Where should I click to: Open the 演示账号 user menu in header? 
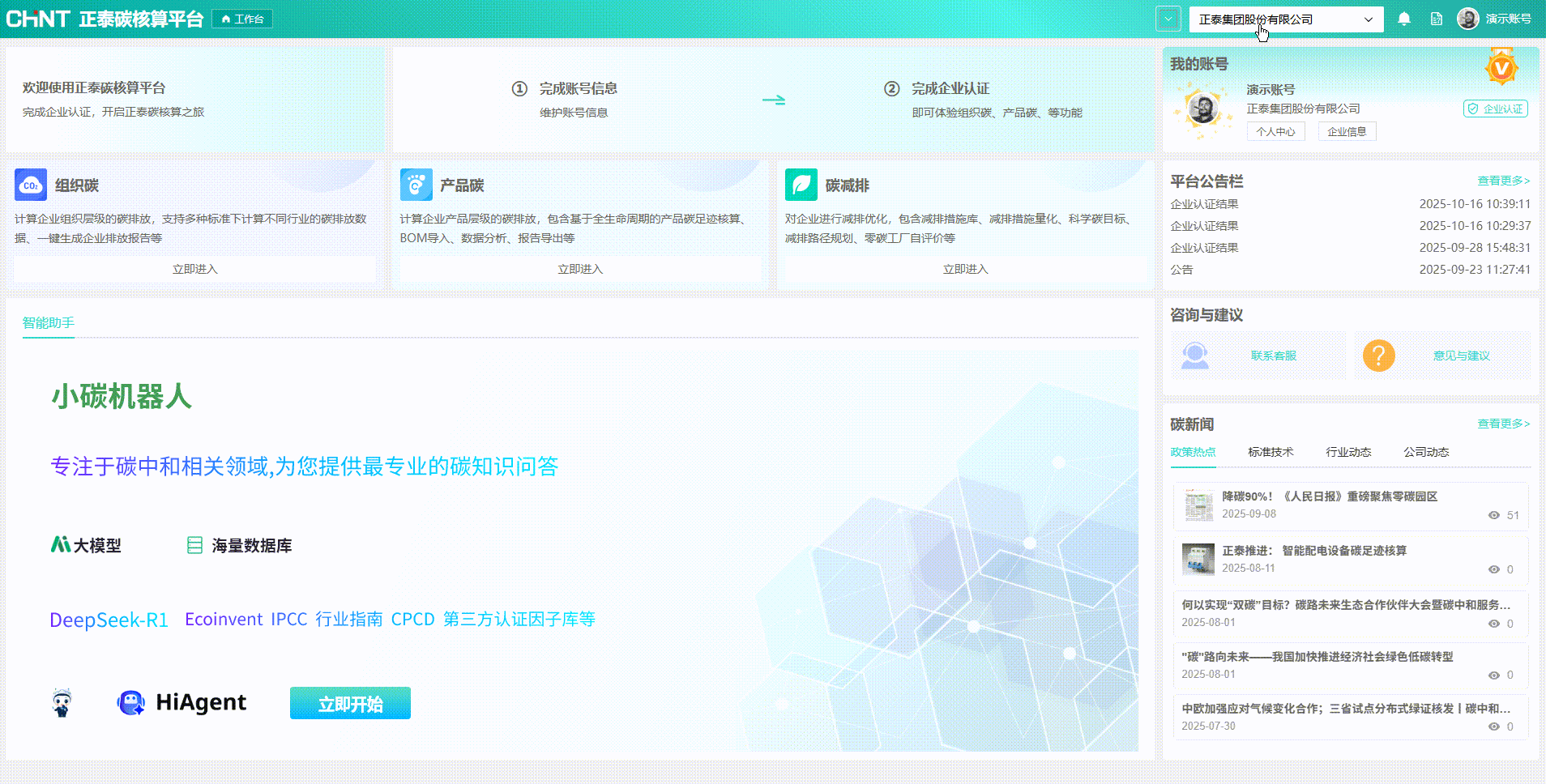1508,19
